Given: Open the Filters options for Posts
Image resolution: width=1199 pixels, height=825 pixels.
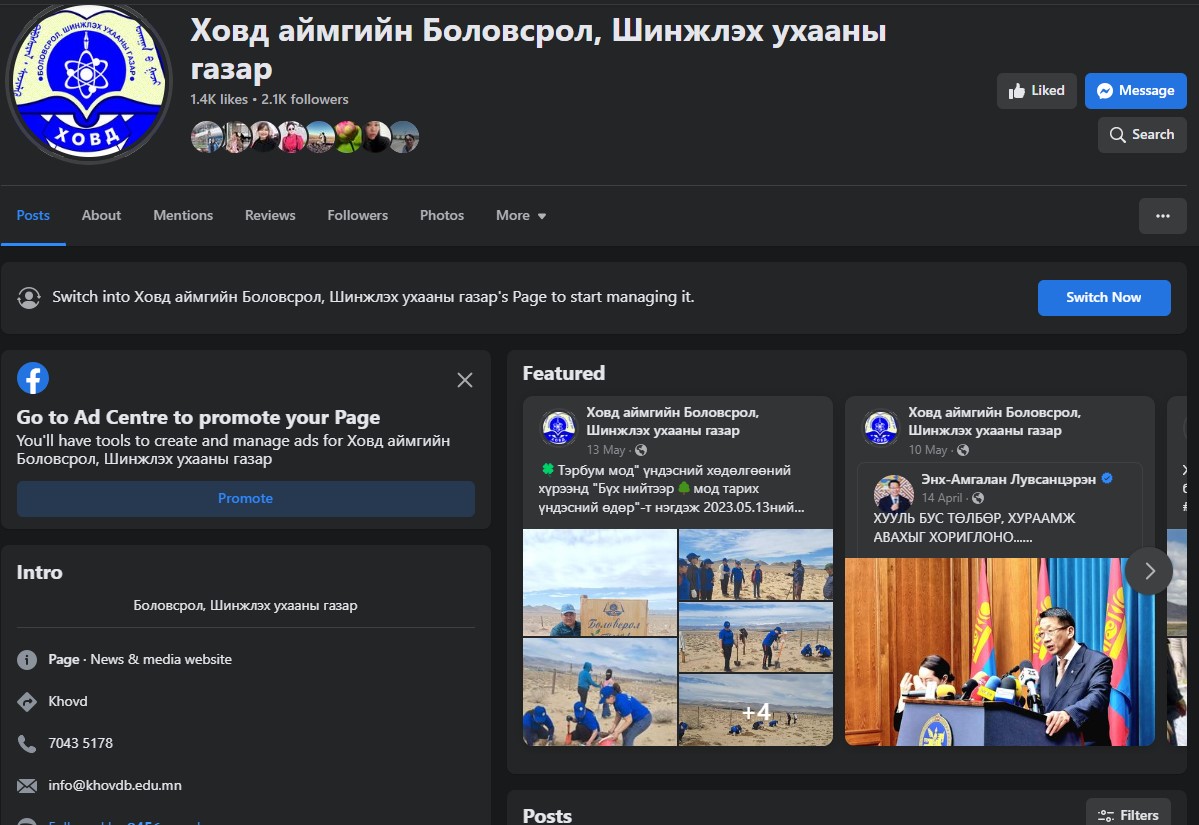Looking at the screenshot, I should [1128, 813].
